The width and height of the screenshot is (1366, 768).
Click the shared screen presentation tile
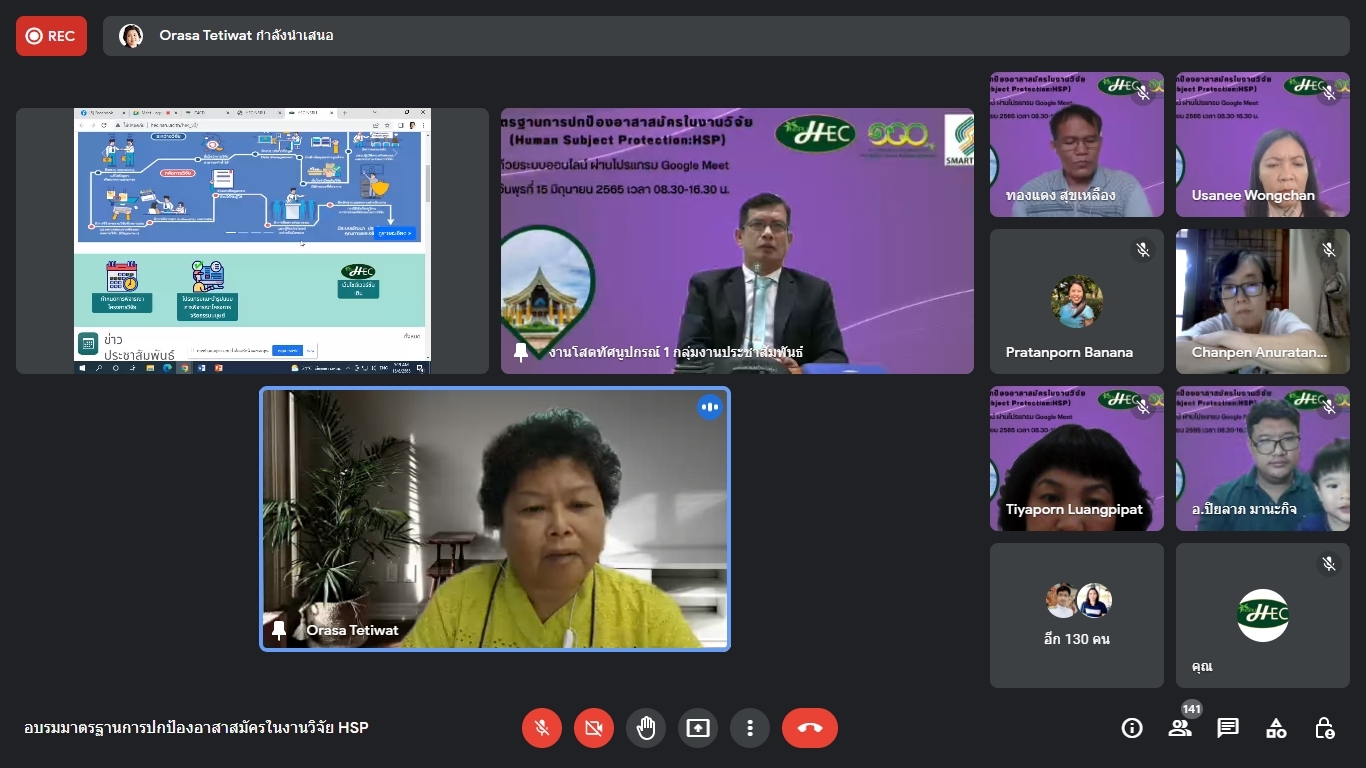click(x=252, y=241)
